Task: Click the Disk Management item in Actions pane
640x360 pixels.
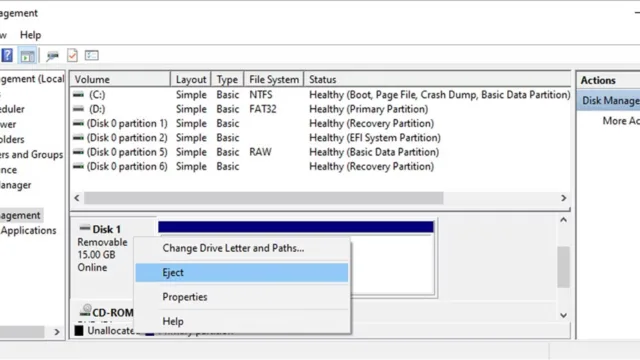Action: pyautogui.click(x=610, y=100)
